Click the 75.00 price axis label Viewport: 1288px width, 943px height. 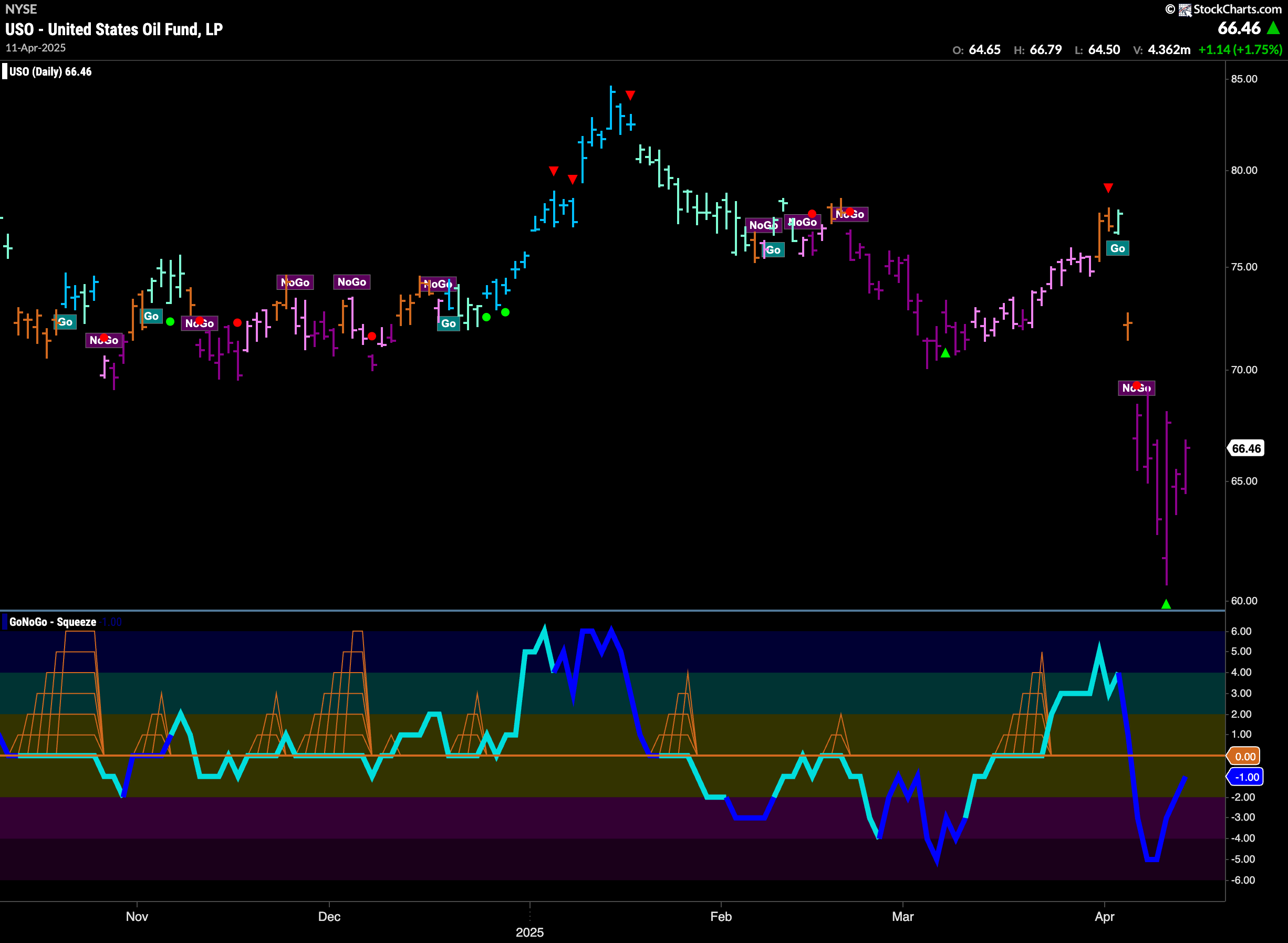tap(1244, 267)
